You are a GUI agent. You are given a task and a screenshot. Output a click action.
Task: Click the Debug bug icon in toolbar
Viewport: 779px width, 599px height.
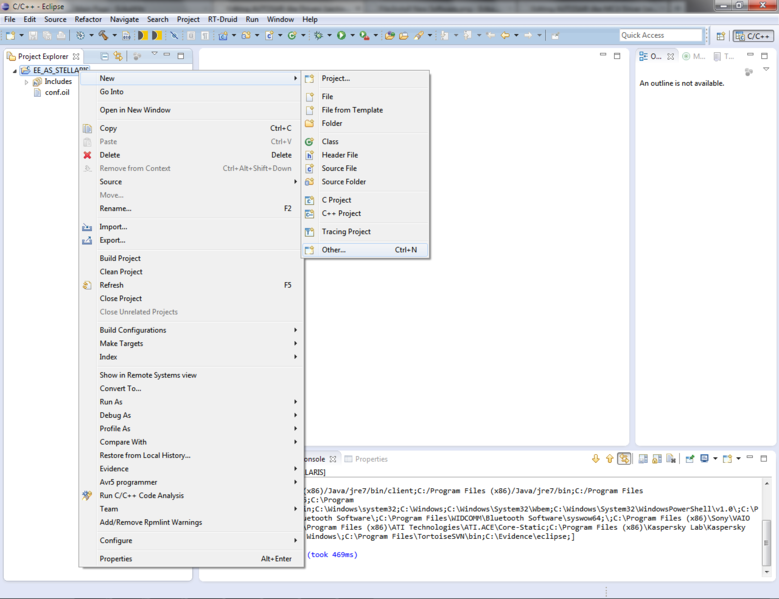click(318, 35)
